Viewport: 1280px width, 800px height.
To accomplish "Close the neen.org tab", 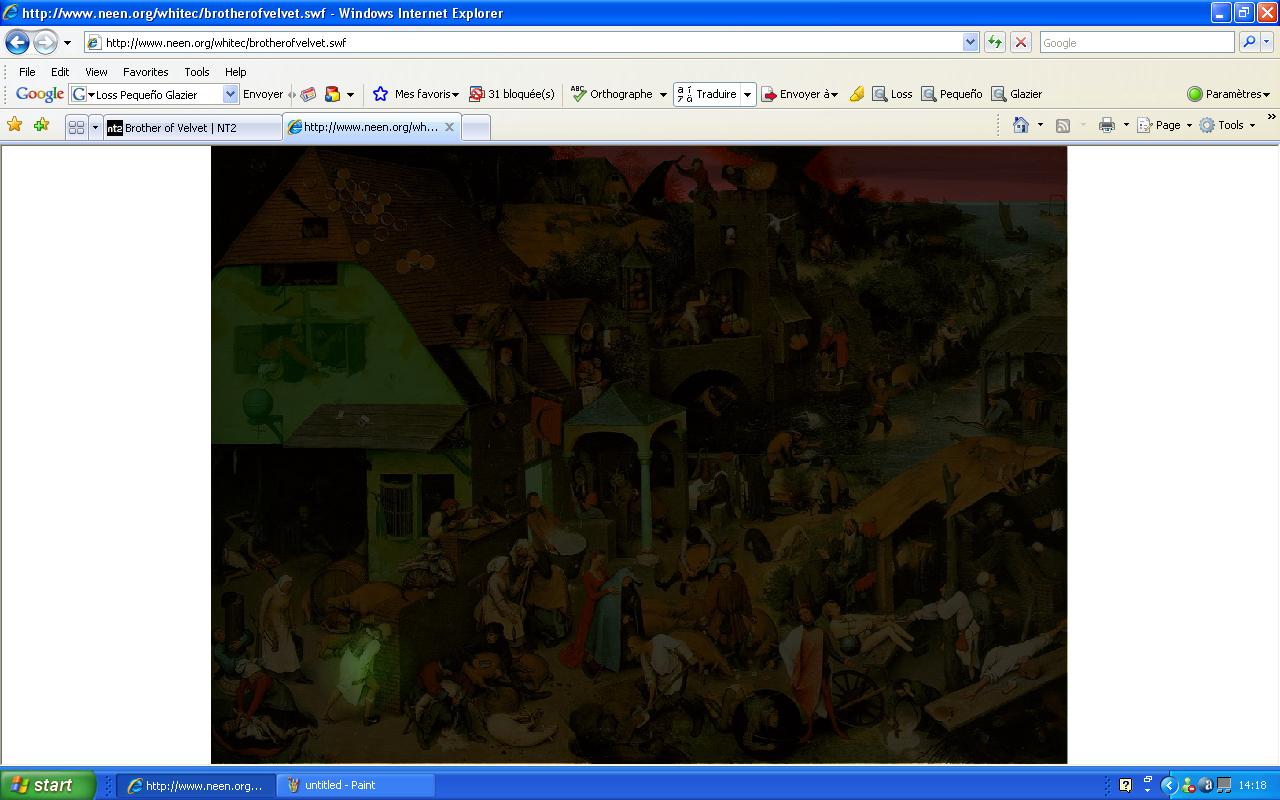I will [449, 127].
